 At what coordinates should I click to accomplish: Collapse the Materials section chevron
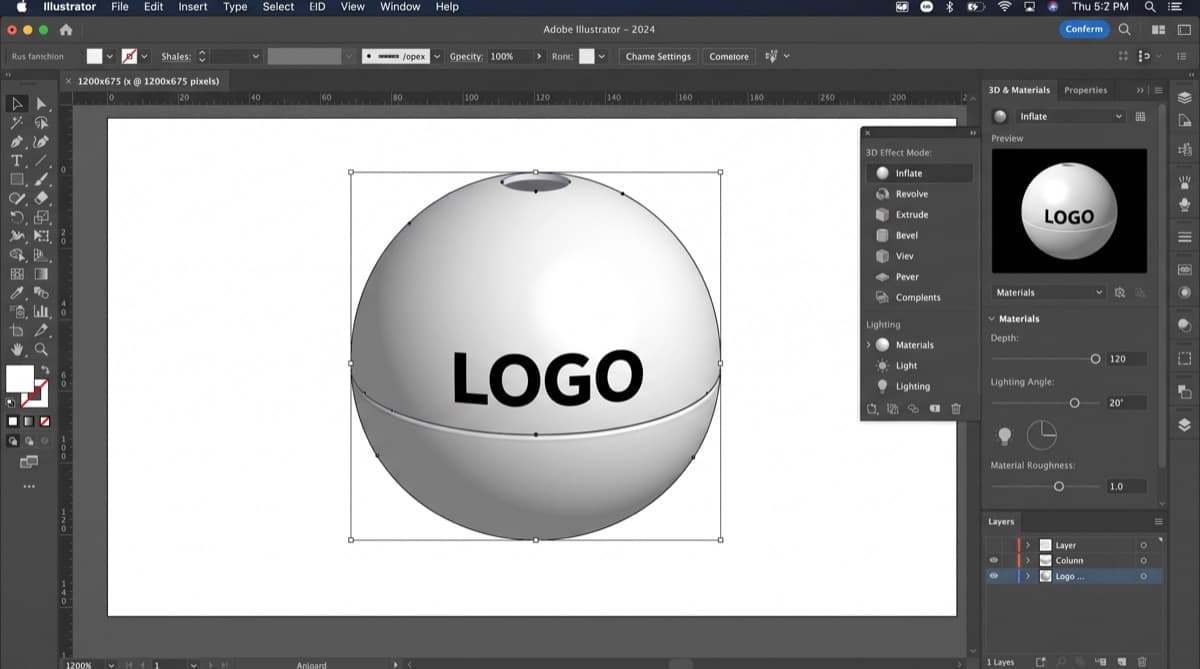point(992,319)
